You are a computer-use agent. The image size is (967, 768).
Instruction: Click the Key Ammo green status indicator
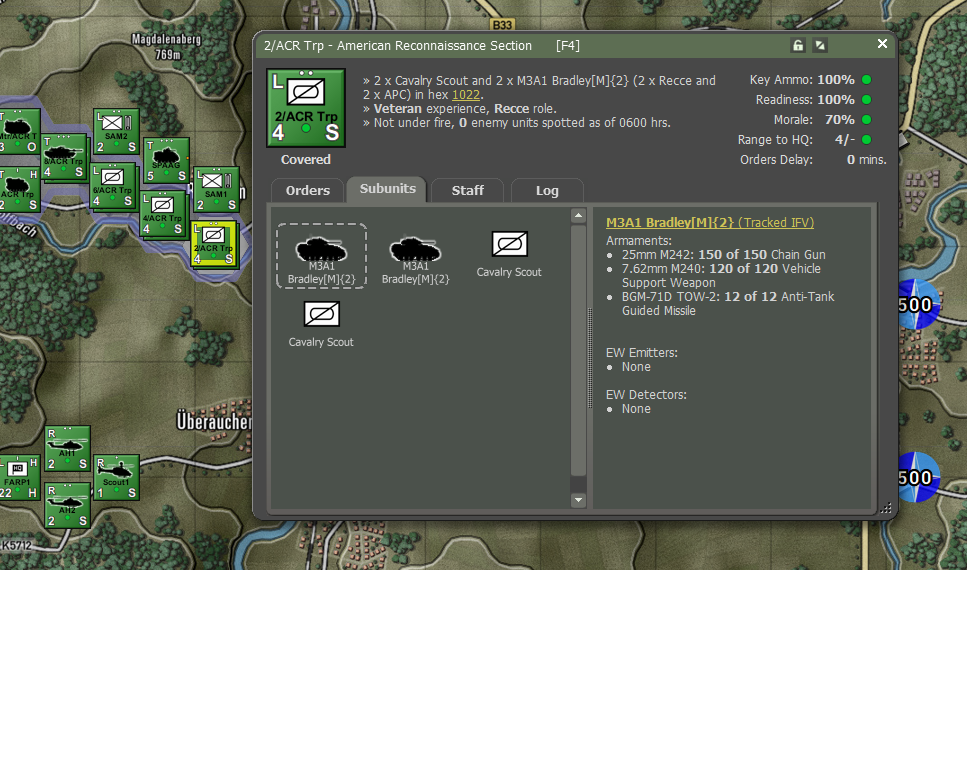tap(866, 80)
